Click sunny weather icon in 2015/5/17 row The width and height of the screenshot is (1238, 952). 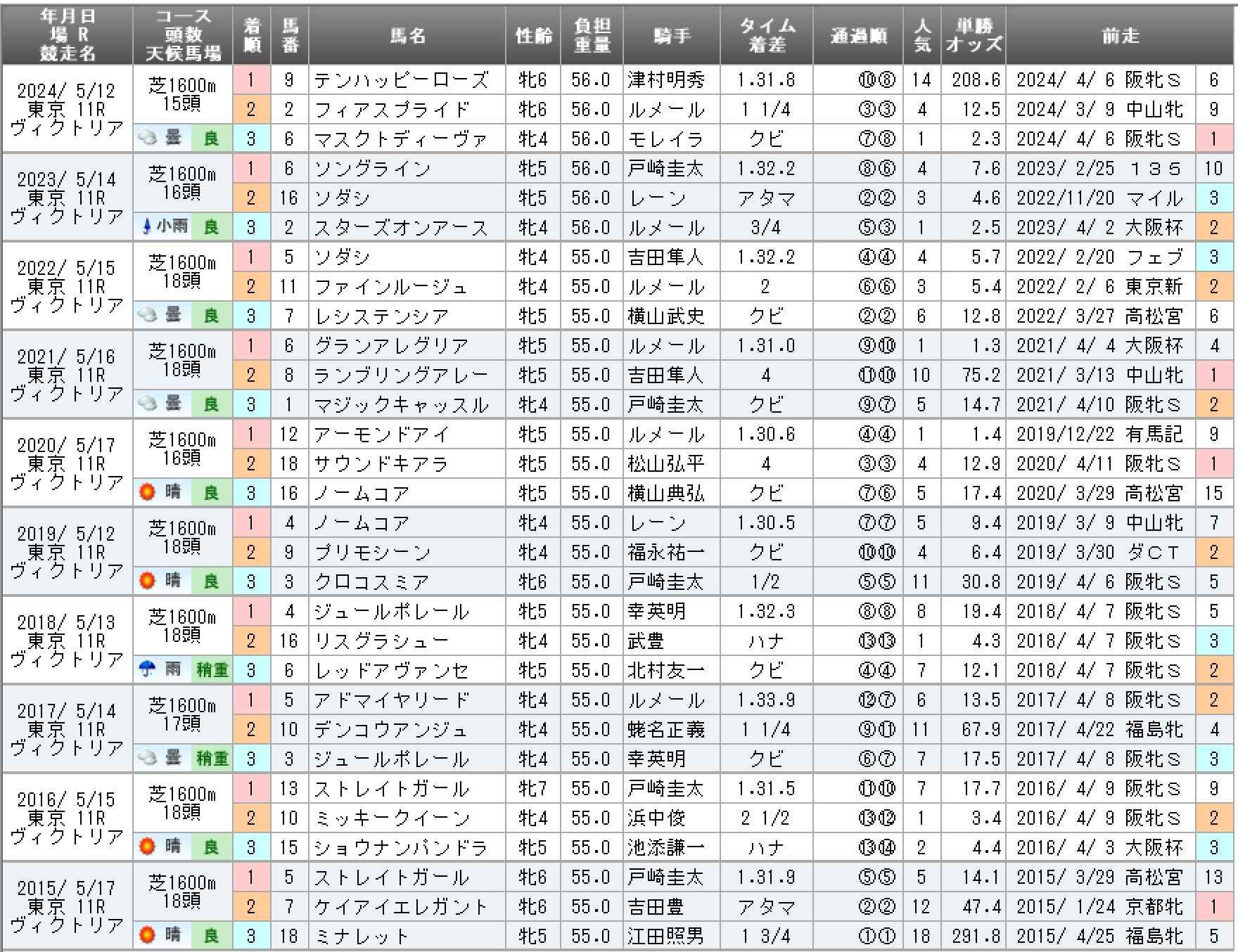tap(147, 936)
